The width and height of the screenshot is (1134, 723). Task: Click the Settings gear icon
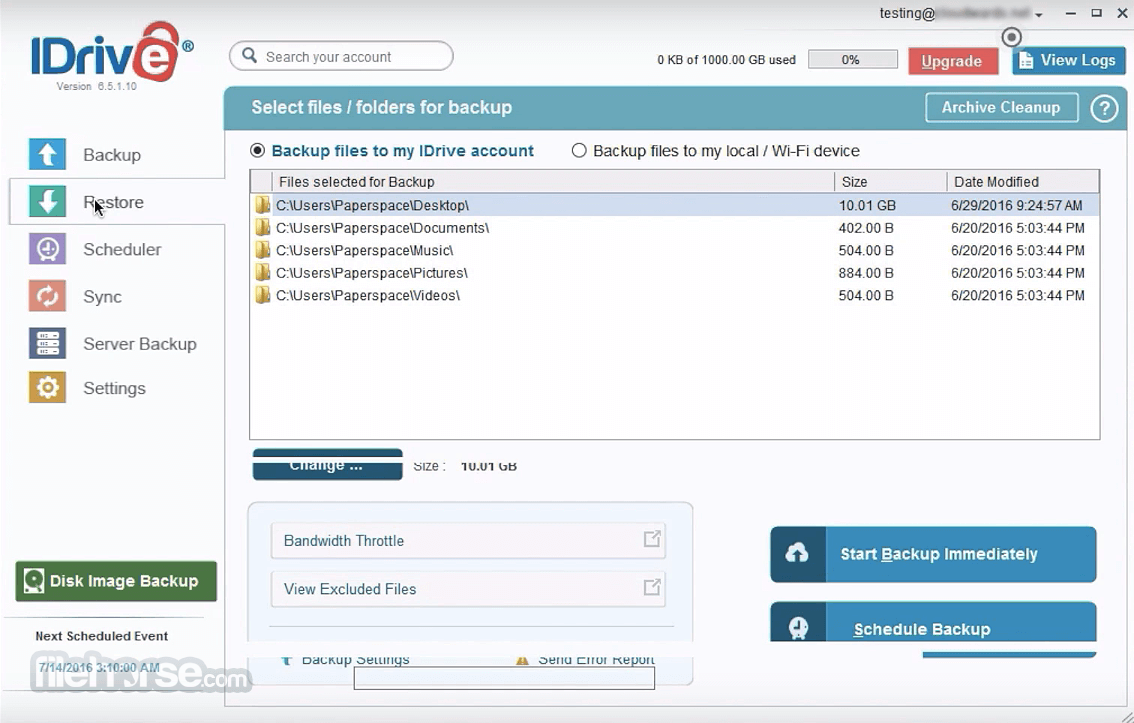47,388
